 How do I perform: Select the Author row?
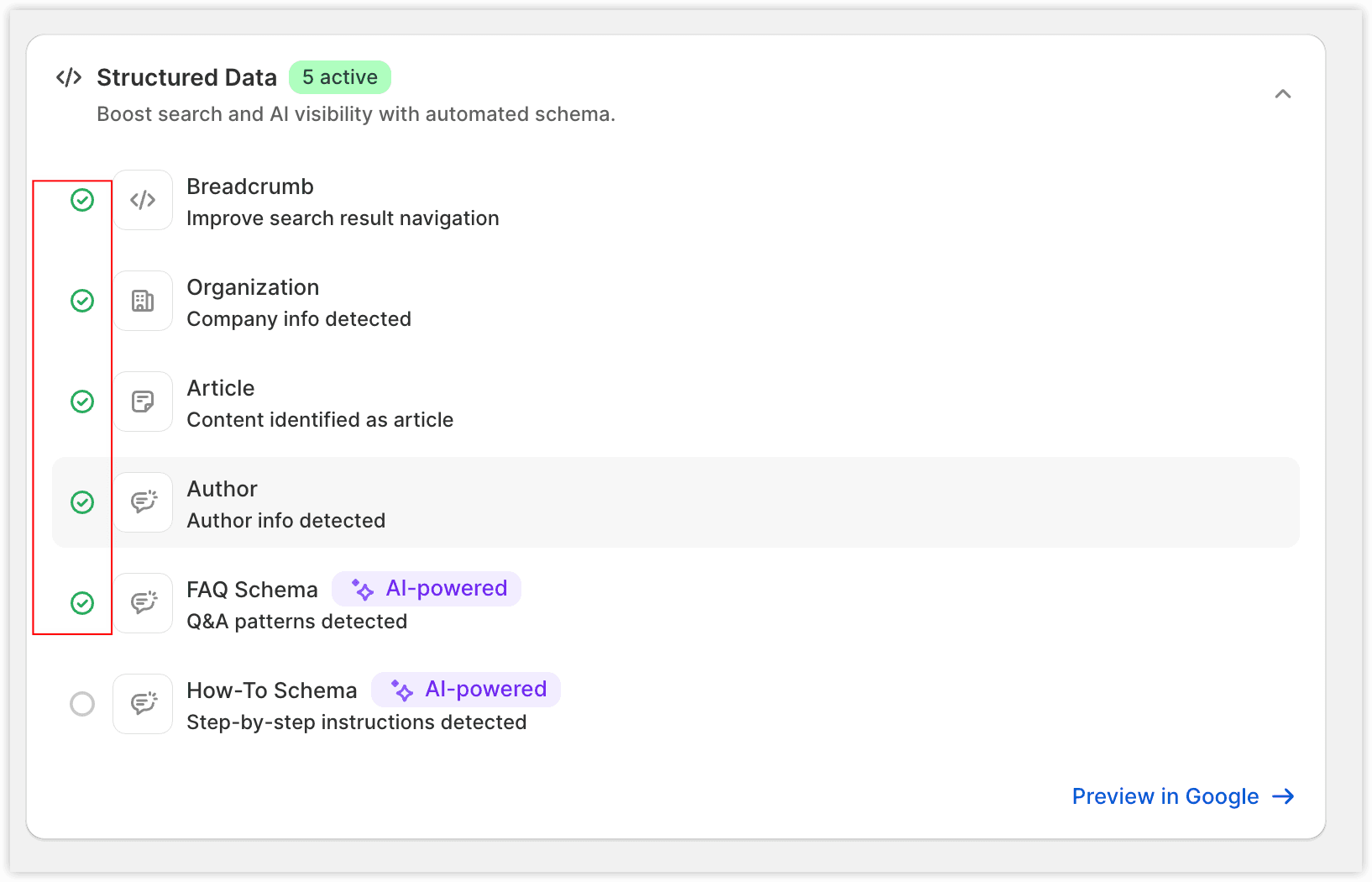676,502
